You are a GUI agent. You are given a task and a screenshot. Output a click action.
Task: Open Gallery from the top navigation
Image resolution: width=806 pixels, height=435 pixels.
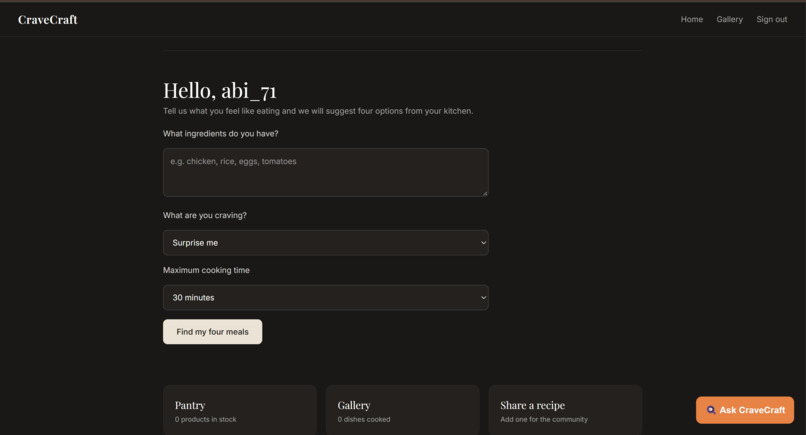729,19
